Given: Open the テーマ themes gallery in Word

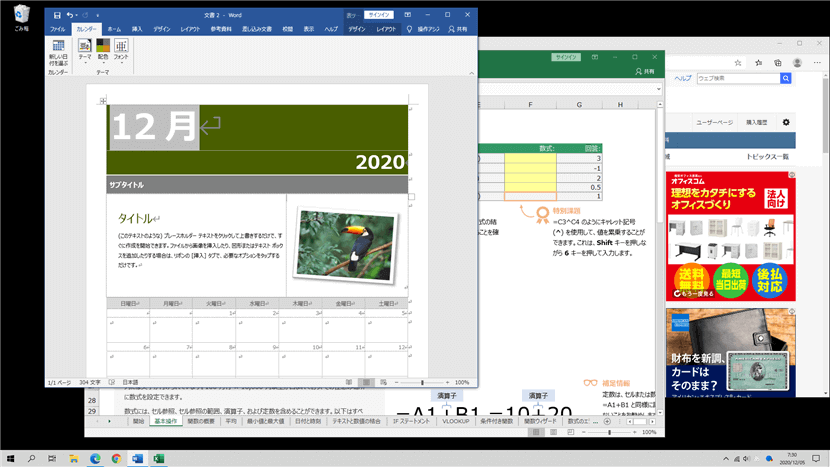Looking at the screenshot, I should click(85, 52).
